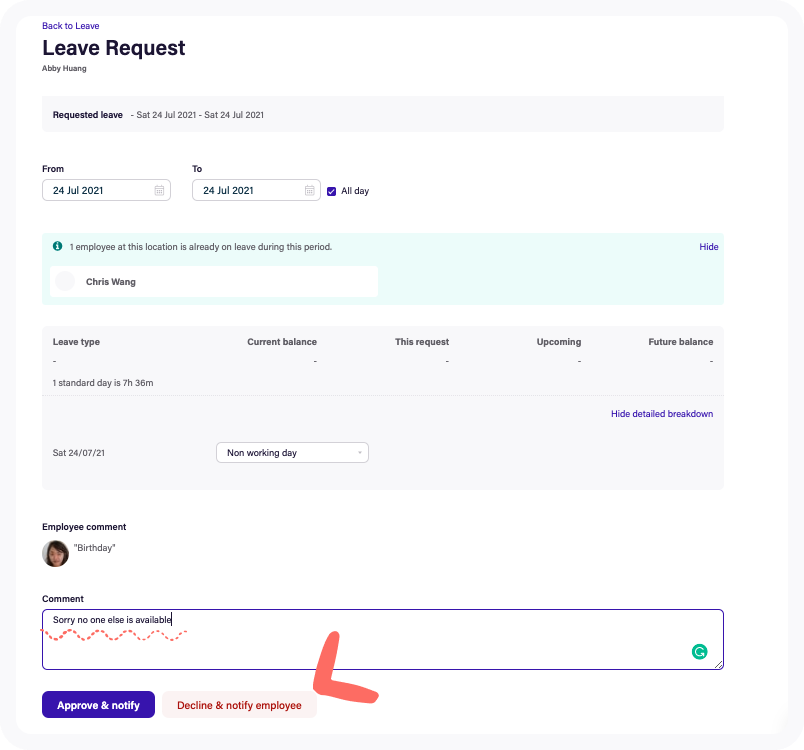Collapse the detailed breakdown via Hide detailed breakdown

click(x=662, y=413)
